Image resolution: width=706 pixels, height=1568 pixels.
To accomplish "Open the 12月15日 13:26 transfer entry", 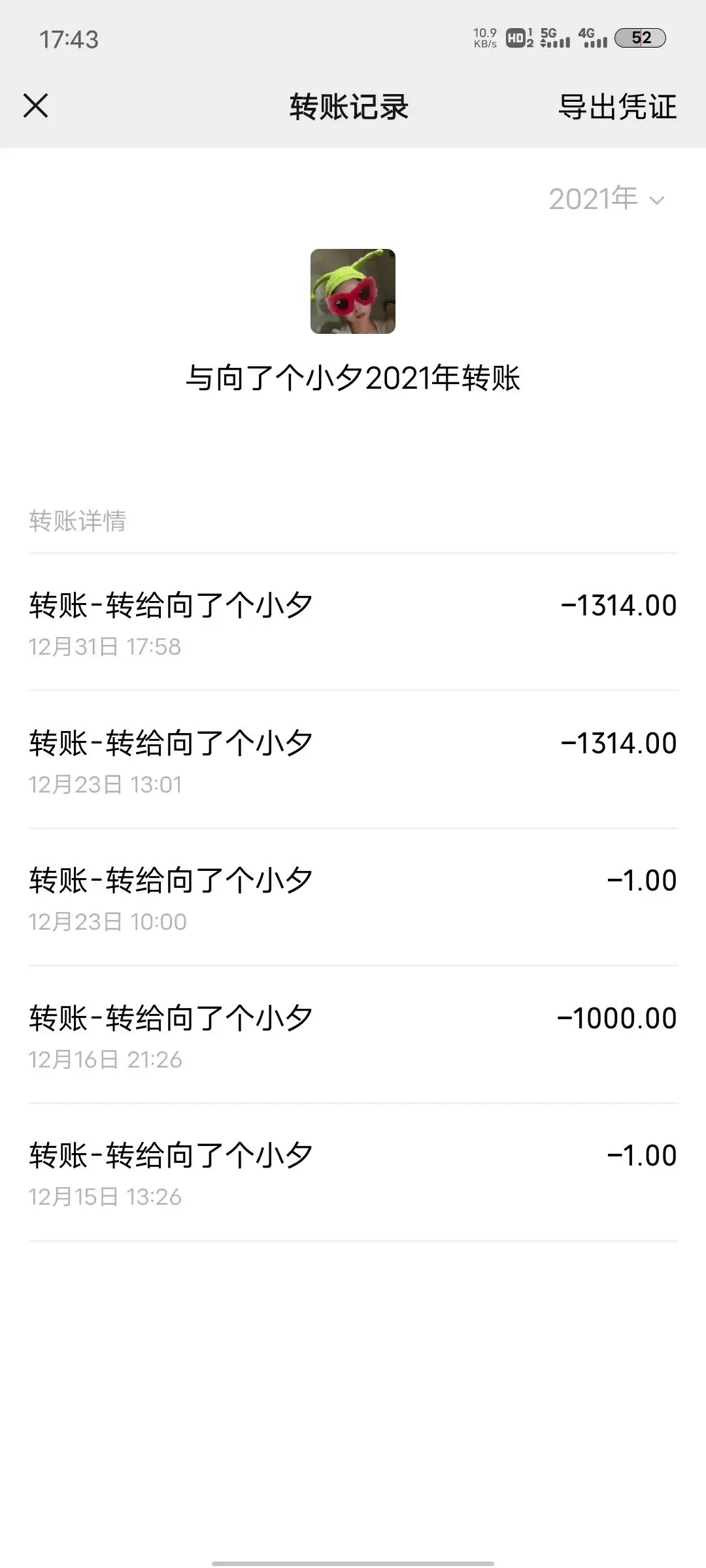I will click(x=353, y=1173).
